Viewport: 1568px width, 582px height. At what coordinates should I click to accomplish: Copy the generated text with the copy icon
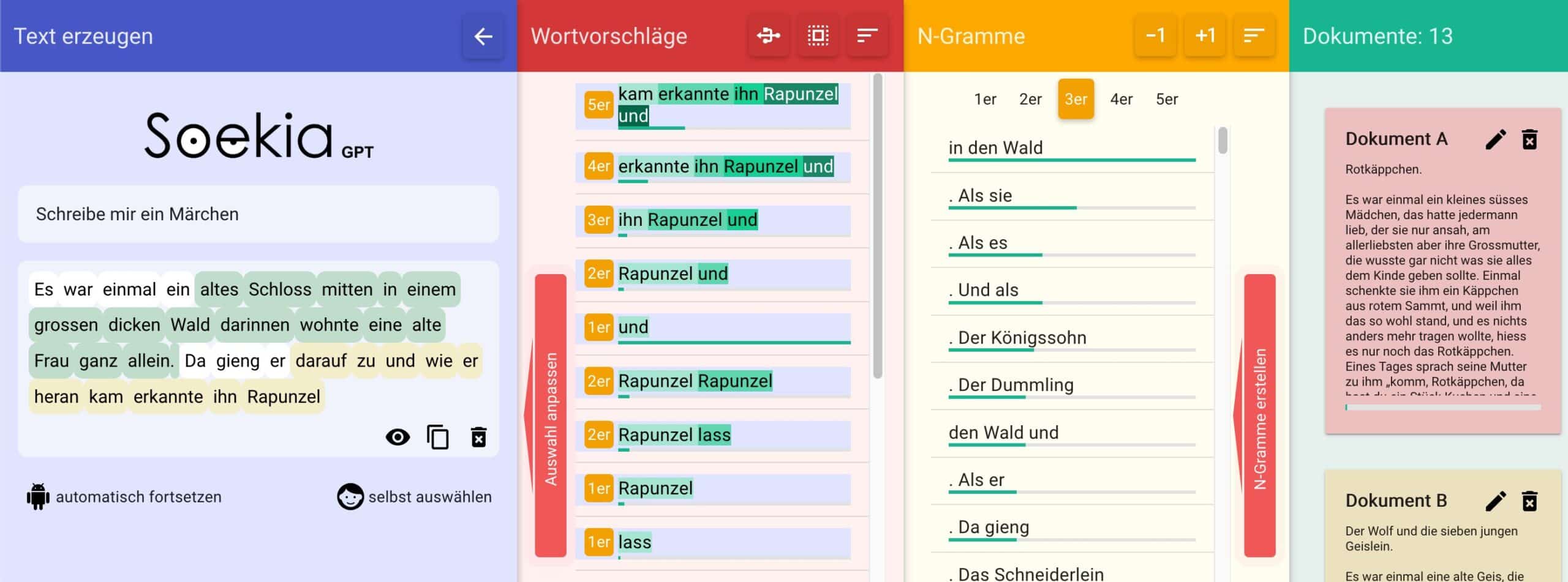pyautogui.click(x=437, y=437)
